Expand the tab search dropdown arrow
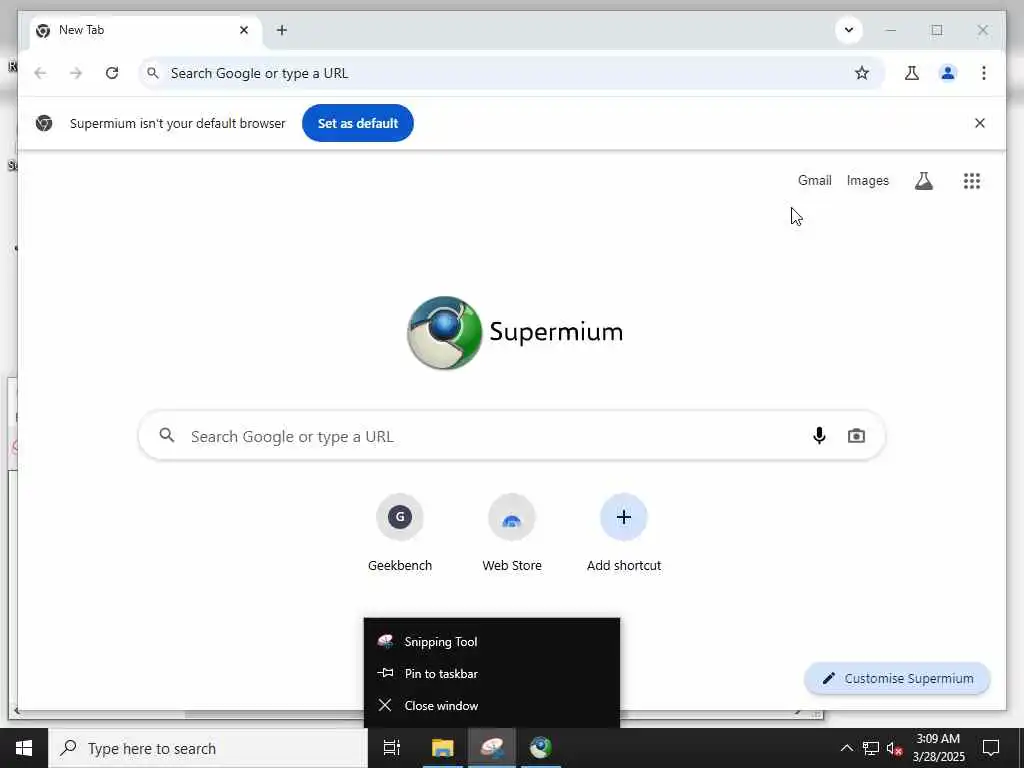Screen dimensions: 1024x768 pos(849,30)
